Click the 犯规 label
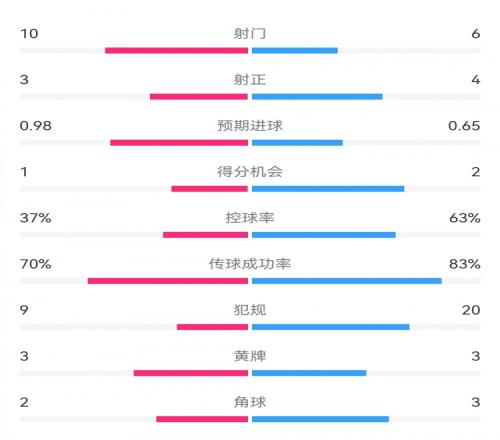The width and height of the screenshot is (500, 440). click(250, 310)
